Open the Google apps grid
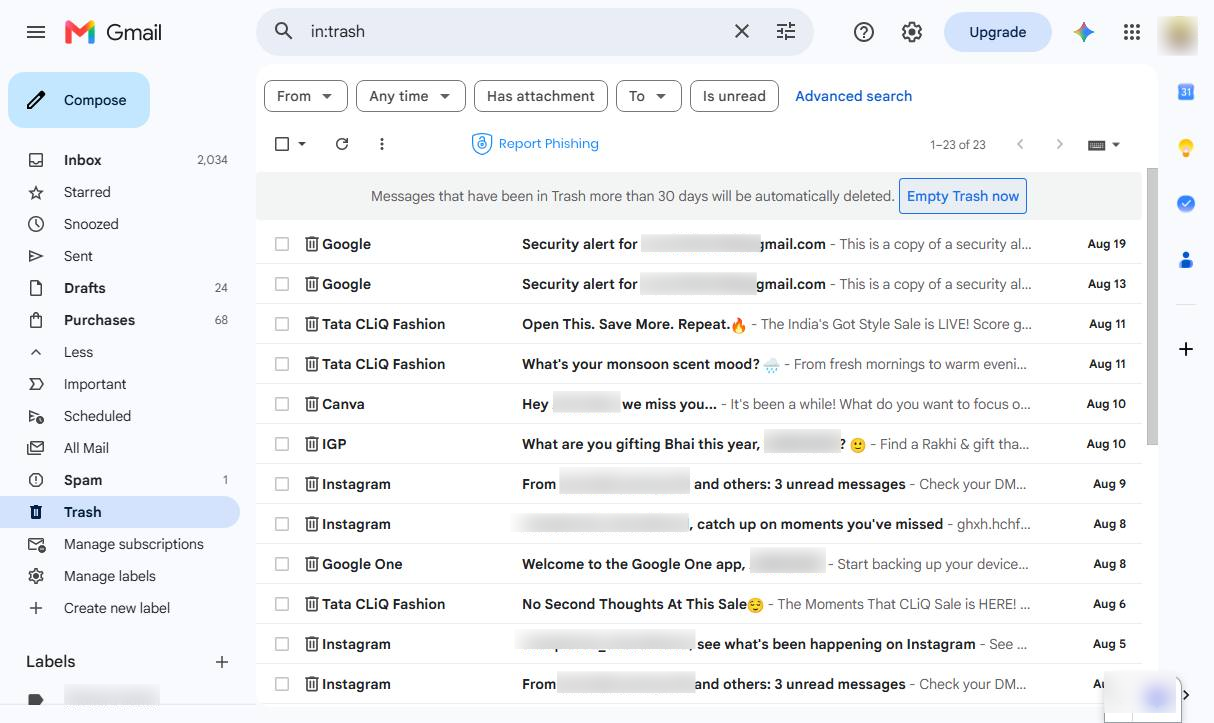Screen dimensions: 1214x723 pos(1132,32)
